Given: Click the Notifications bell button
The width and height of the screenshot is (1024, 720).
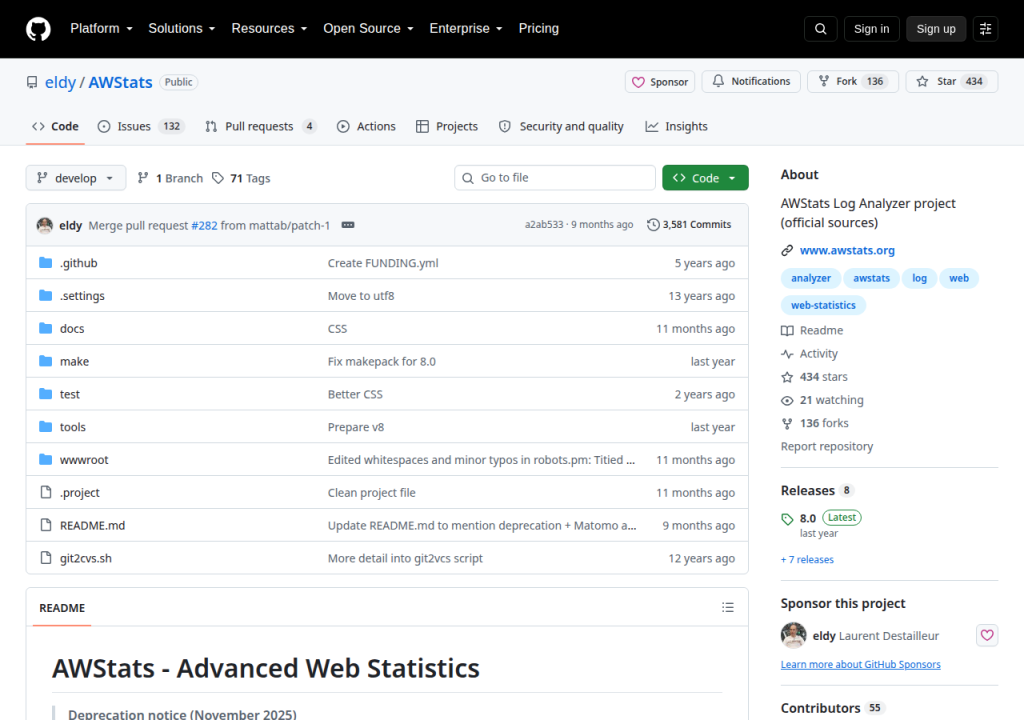Looking at the screenshot, I should [x=751, y=82].
